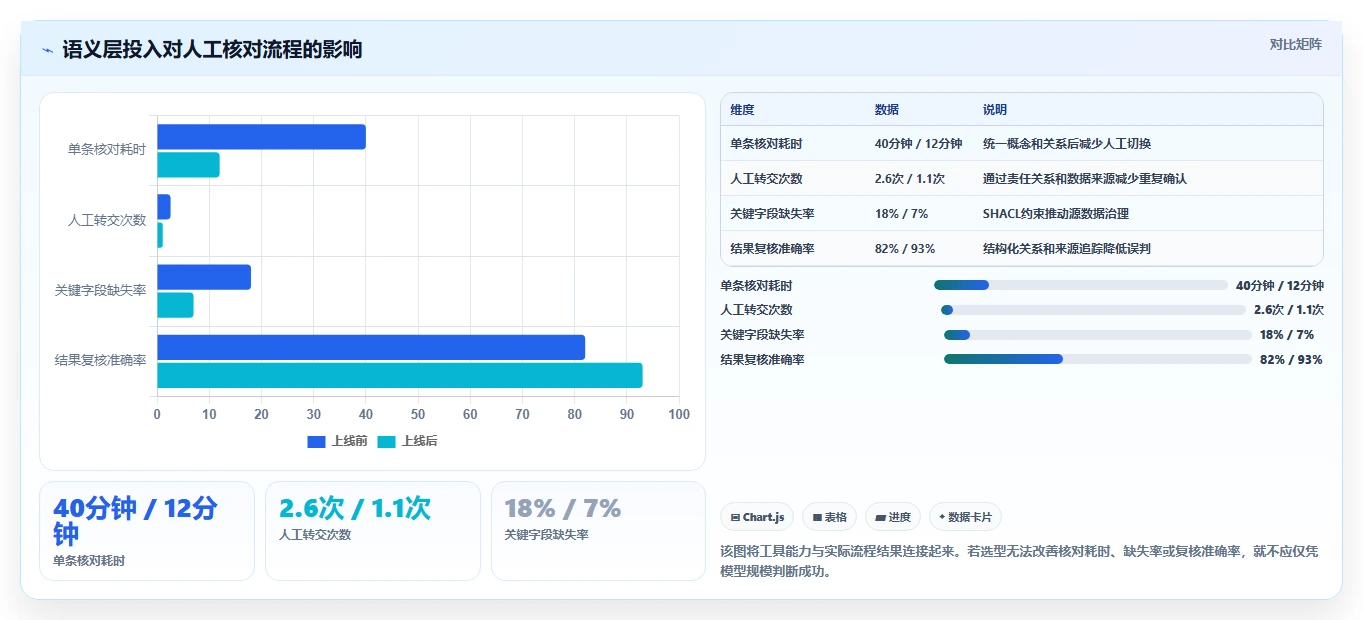Click table cell 40分钟 / 12分钟
This screenshot has height=620, width=1363.
[918, 144]
